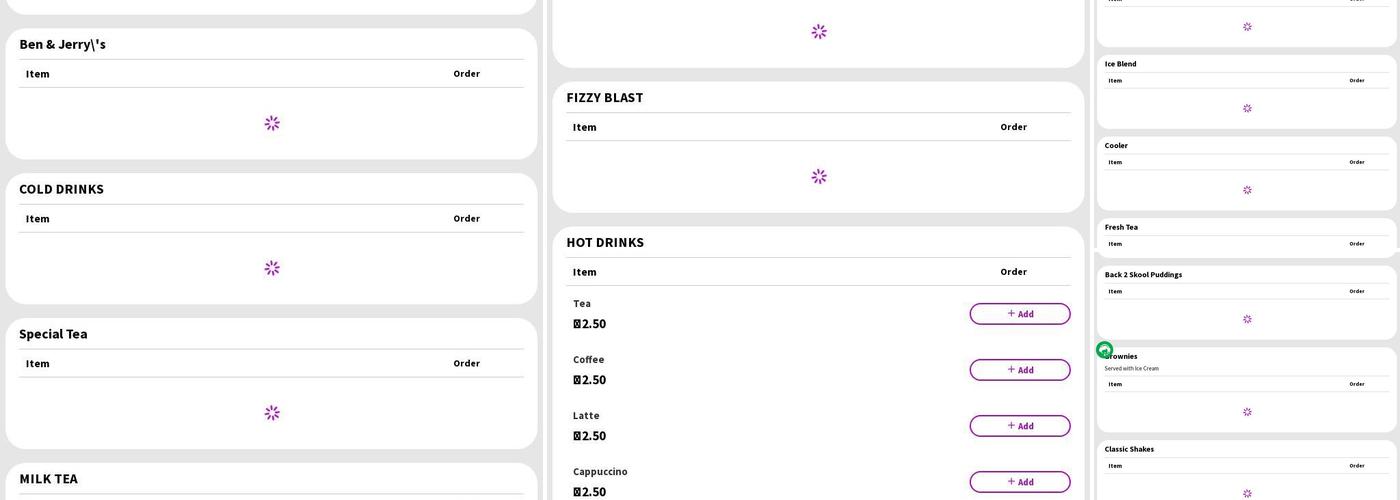The width and height of the screenshot is (1400, 500).
Task: Click the Back 2 Skool Puddings spinner
Action: pyautogui.click(x=1247, y=319)
